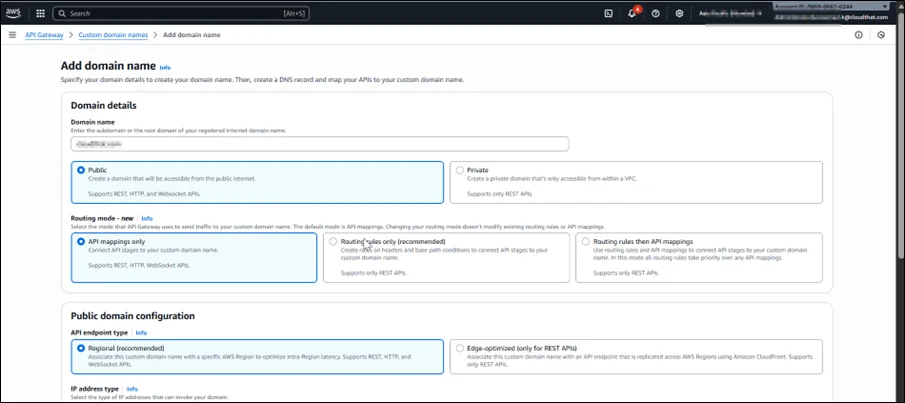The image size is (905, 403).
Task: Click Info link beside API endpoint type
Action: (141, 332)
